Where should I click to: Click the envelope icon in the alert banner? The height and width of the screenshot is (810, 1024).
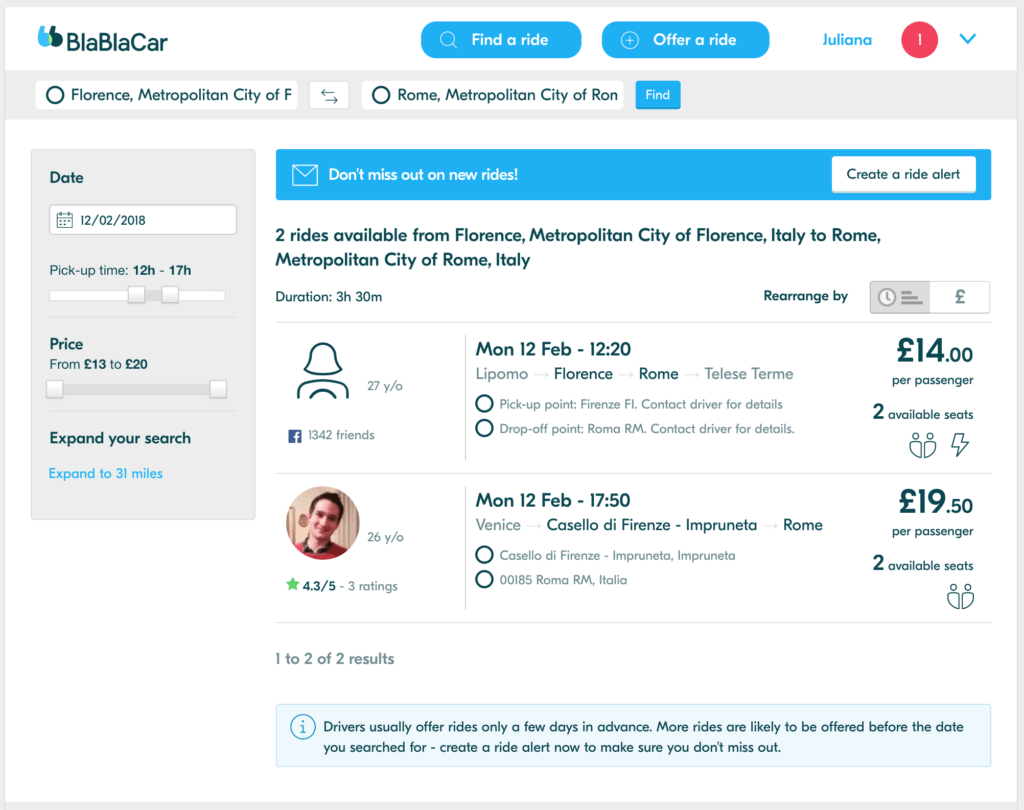[x=304, y=175]
